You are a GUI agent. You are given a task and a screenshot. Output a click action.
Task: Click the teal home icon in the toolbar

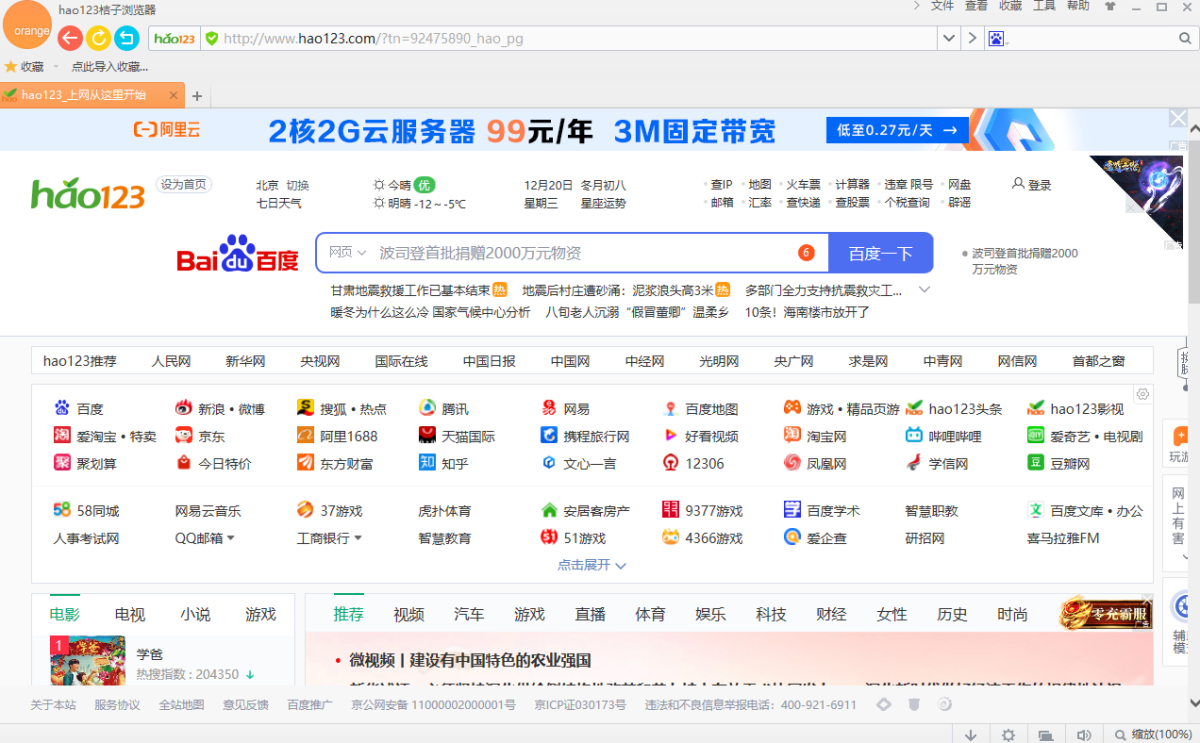(126, 38)
